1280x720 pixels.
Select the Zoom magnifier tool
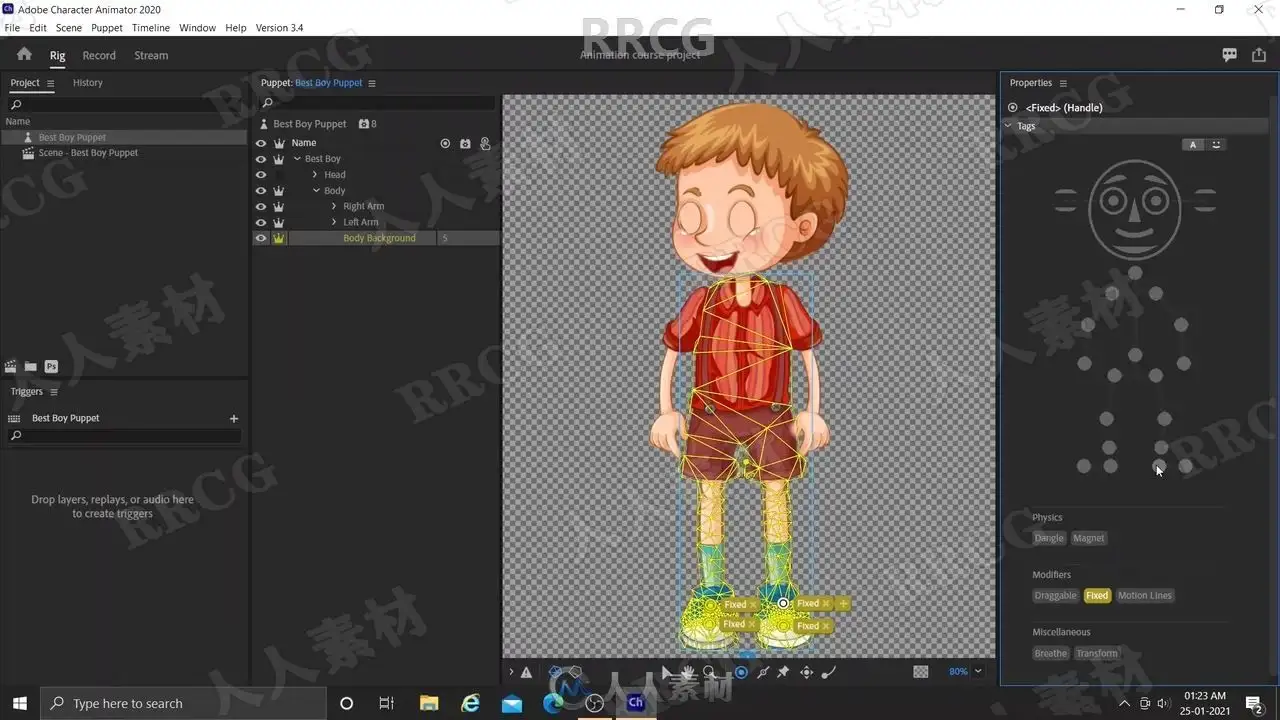click(709, 672)
